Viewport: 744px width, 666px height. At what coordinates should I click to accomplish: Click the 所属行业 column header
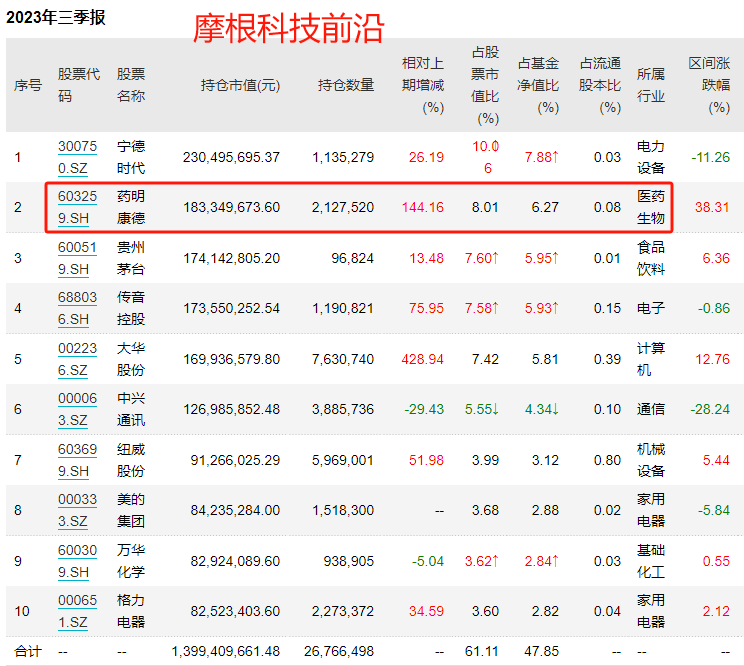(651, 85)
